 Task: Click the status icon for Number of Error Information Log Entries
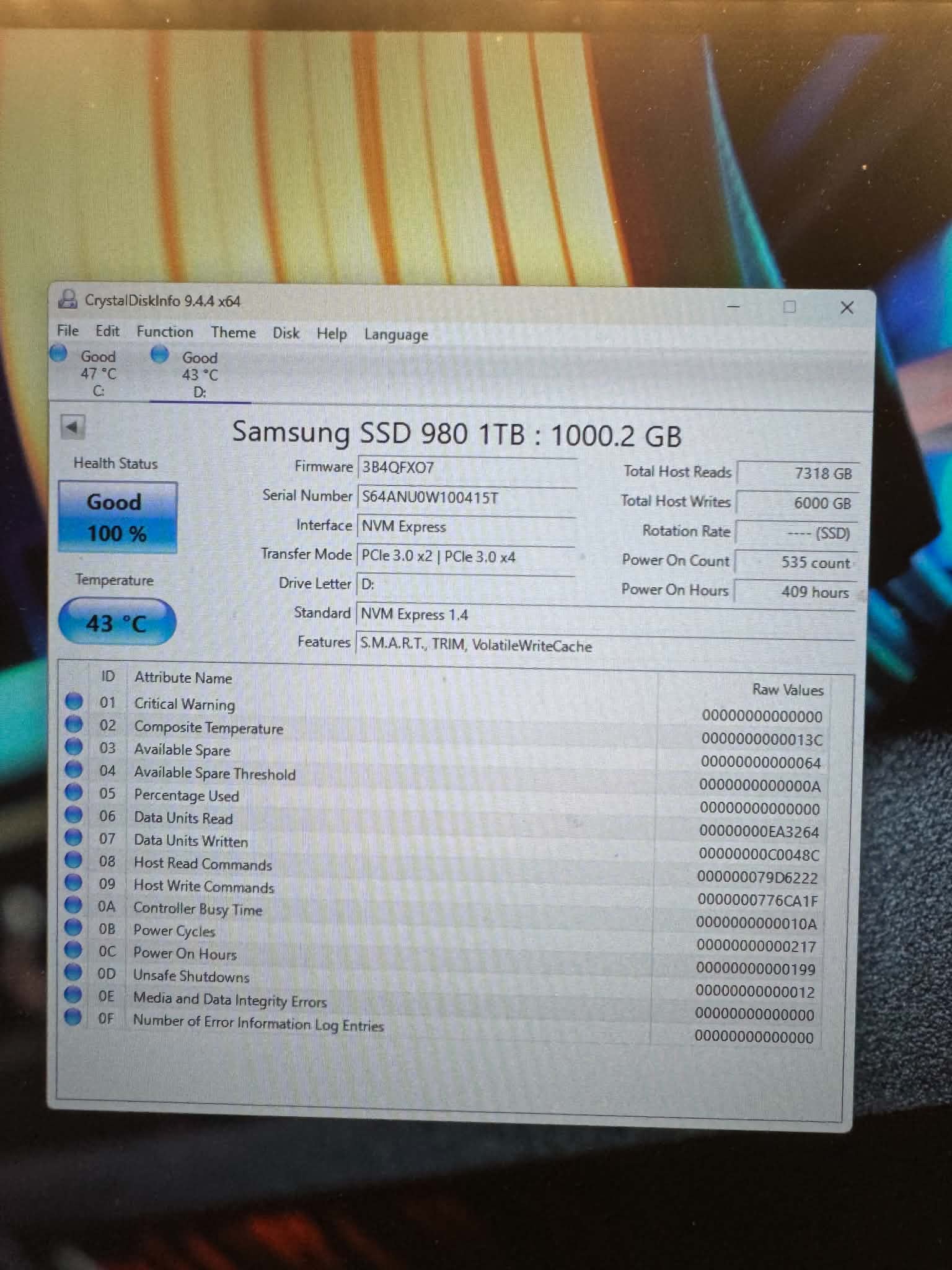[x=73, y=1017]
